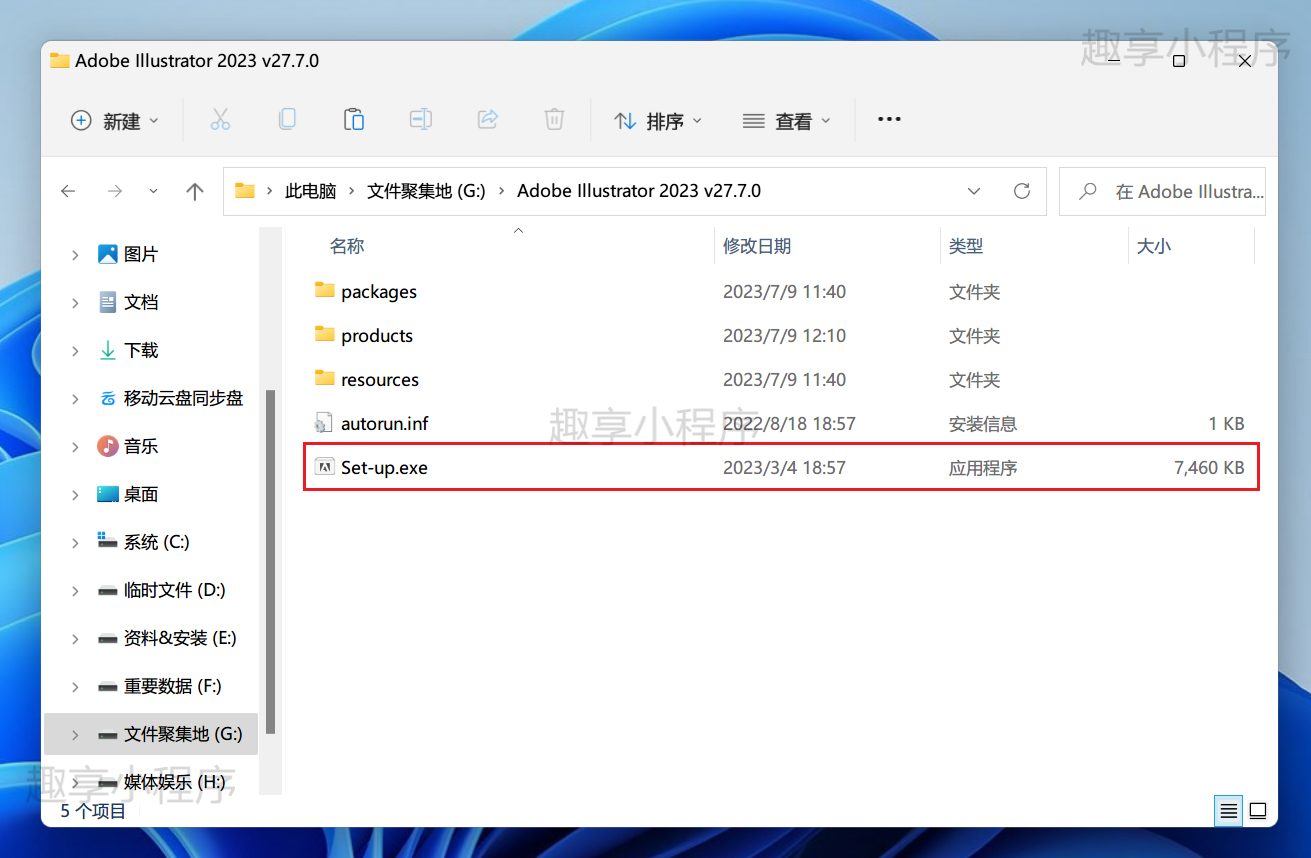The height and width of the screenshot is (858, 1311).
Task: Switch to details view icon
Action: click(x=1229, y=810)
